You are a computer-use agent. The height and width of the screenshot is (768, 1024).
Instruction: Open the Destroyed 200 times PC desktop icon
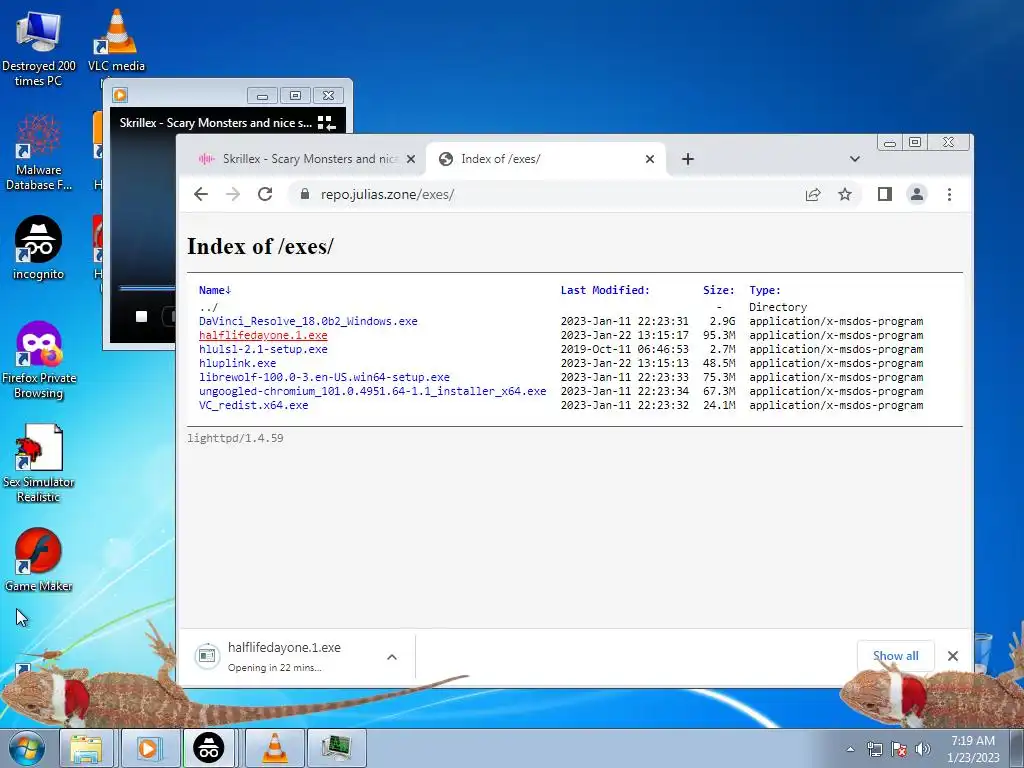pyautogui.click(x=39, y=48)
